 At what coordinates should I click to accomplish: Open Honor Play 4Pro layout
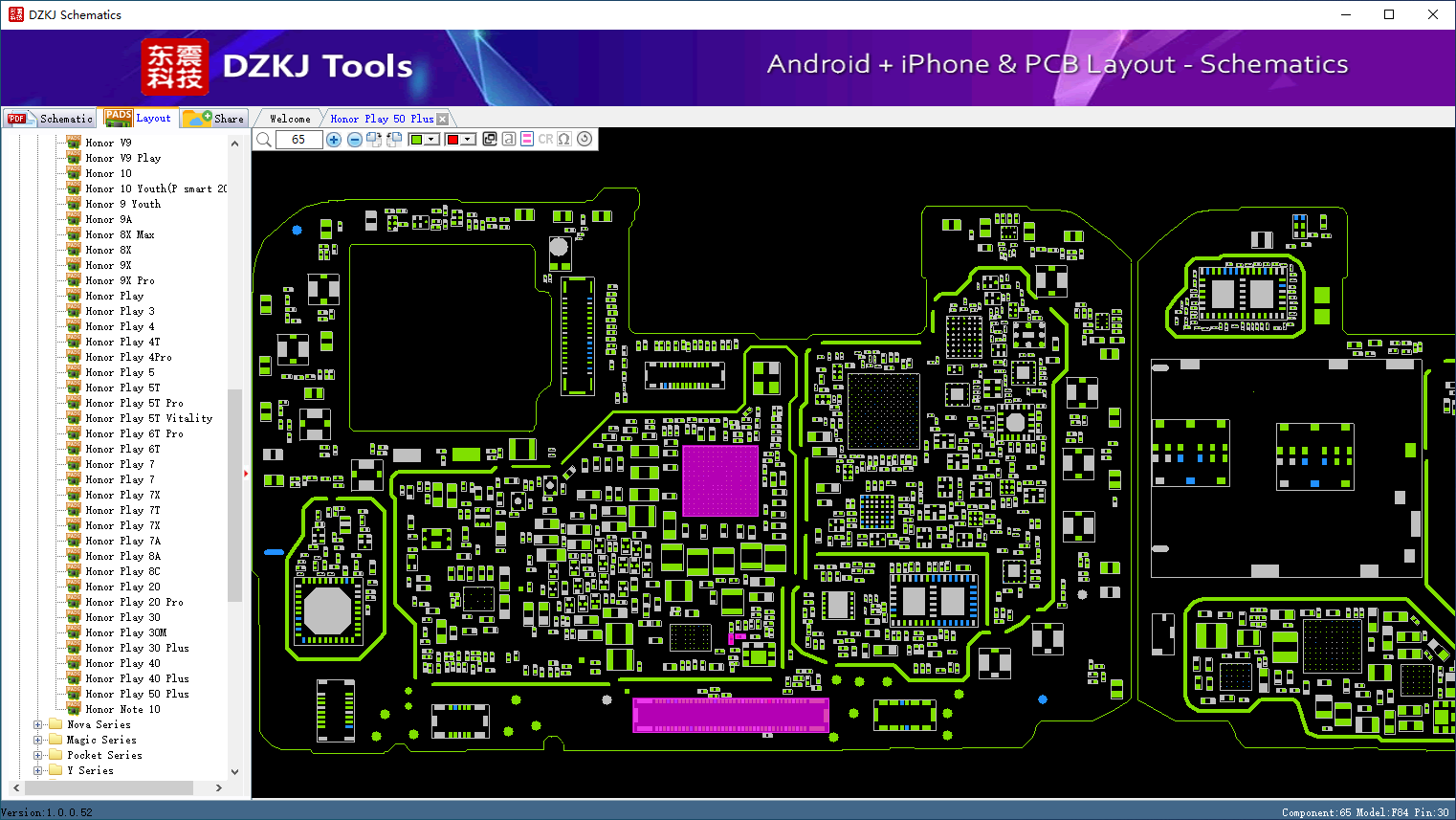click(128, 357)
